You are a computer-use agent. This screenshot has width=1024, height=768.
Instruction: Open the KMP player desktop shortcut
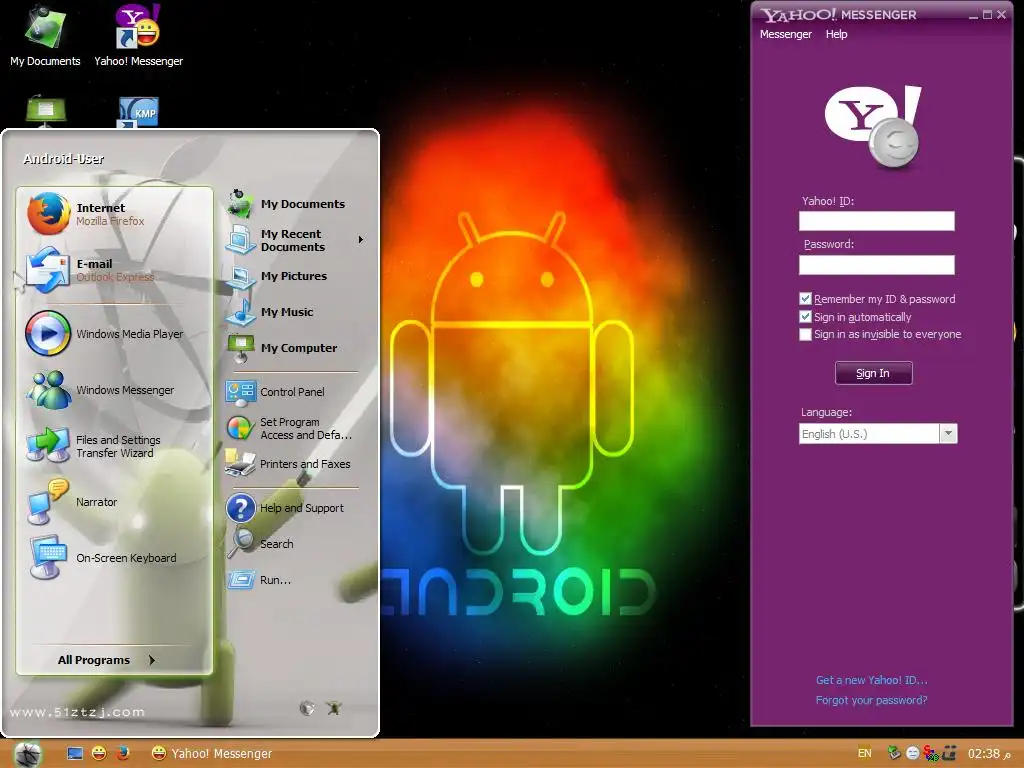(138, 112)
